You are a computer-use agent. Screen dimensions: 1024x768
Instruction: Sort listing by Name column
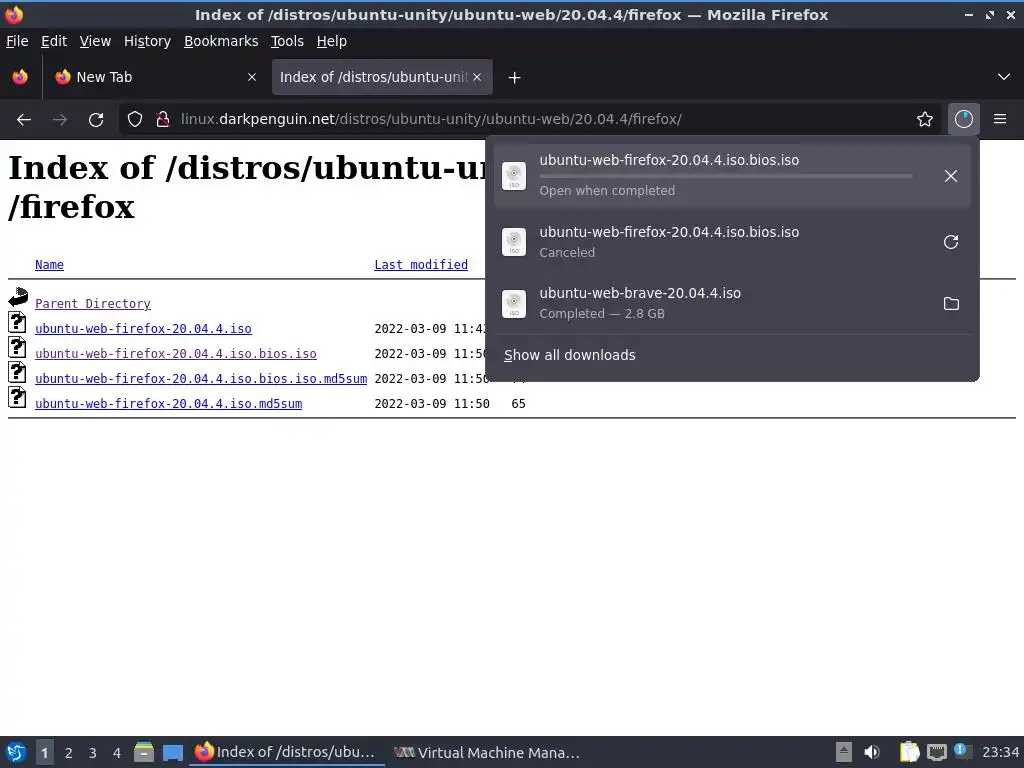pos(49,264)
